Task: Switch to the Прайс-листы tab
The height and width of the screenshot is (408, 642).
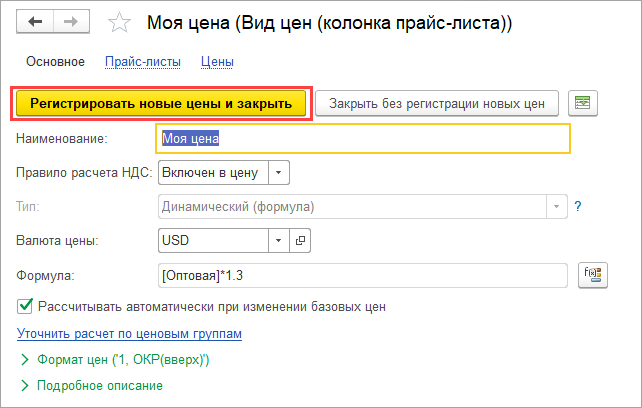Action: [x=143, y=62]
